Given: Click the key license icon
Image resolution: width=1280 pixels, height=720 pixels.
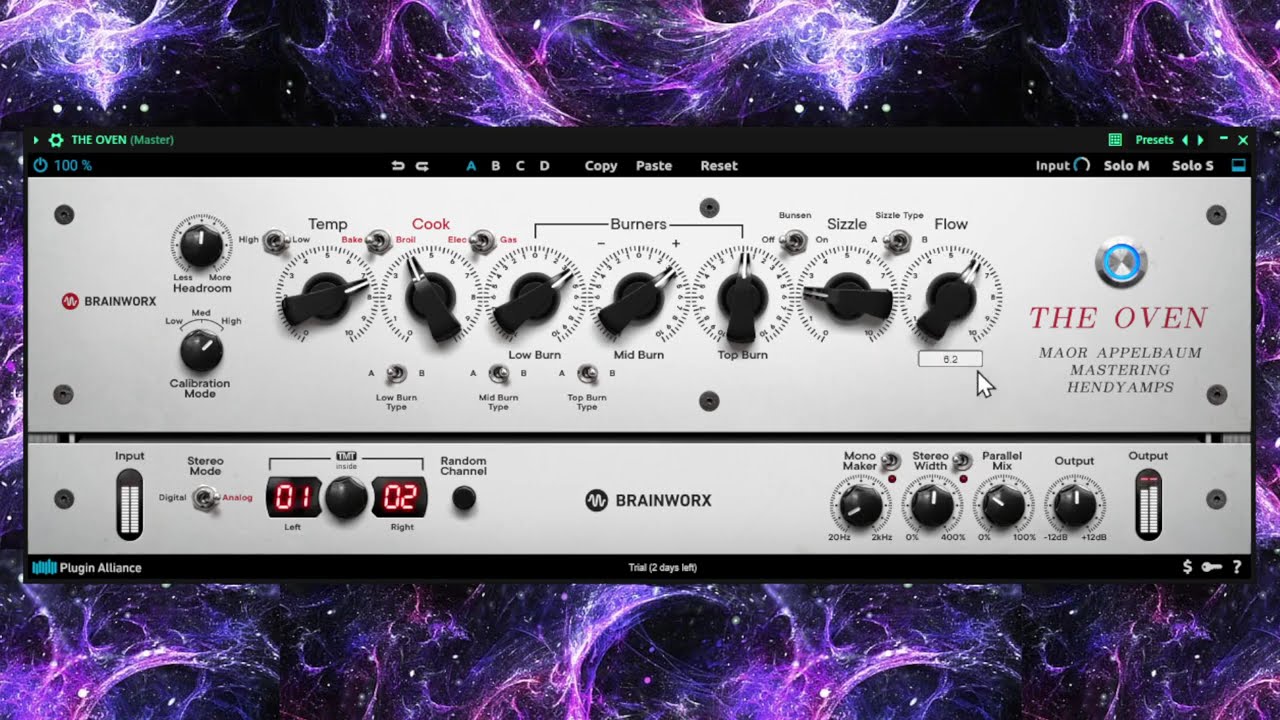Looking at the screenshot, I should click(1211, 567).
